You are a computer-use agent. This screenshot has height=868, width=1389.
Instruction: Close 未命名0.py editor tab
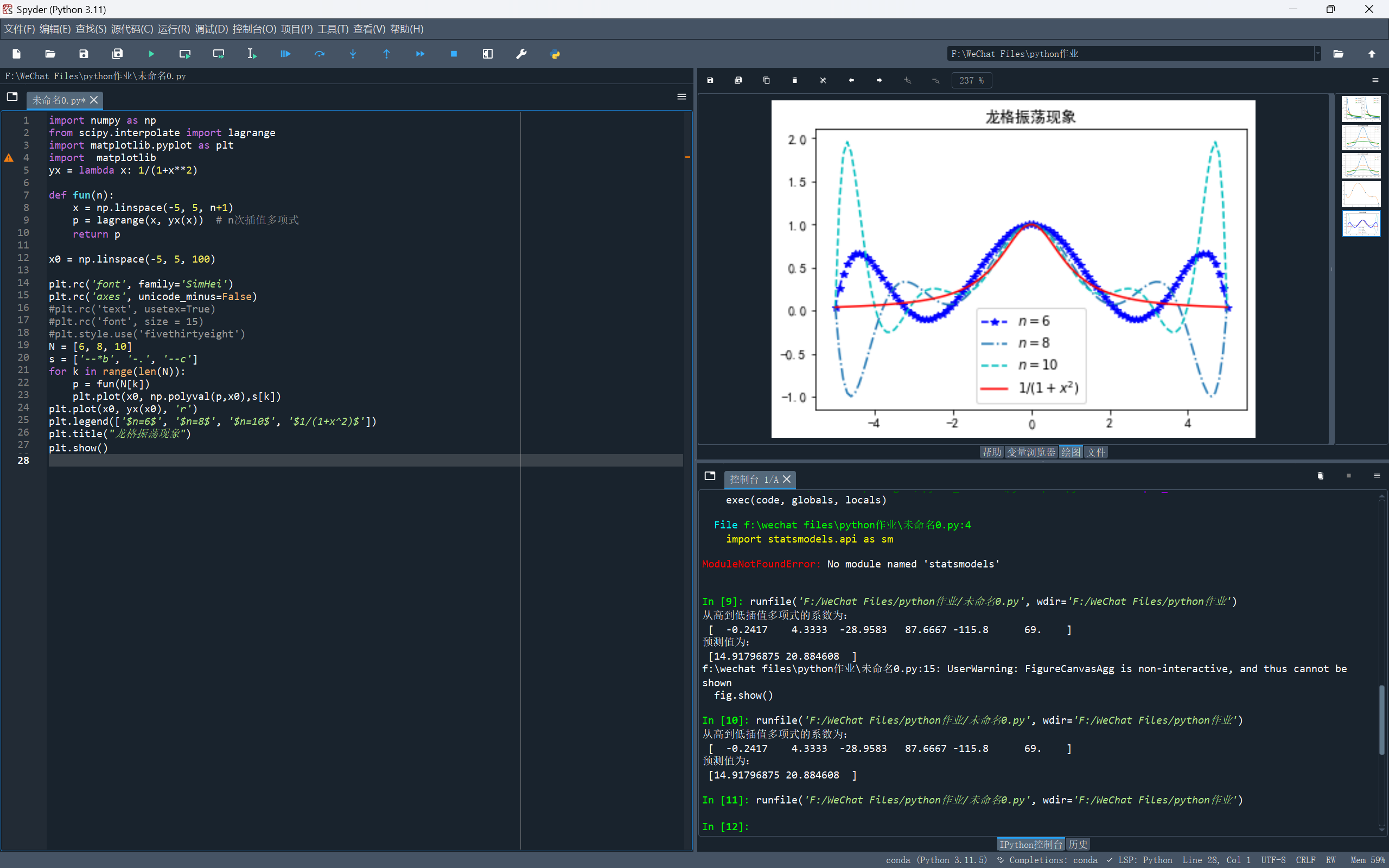[94, 100]
